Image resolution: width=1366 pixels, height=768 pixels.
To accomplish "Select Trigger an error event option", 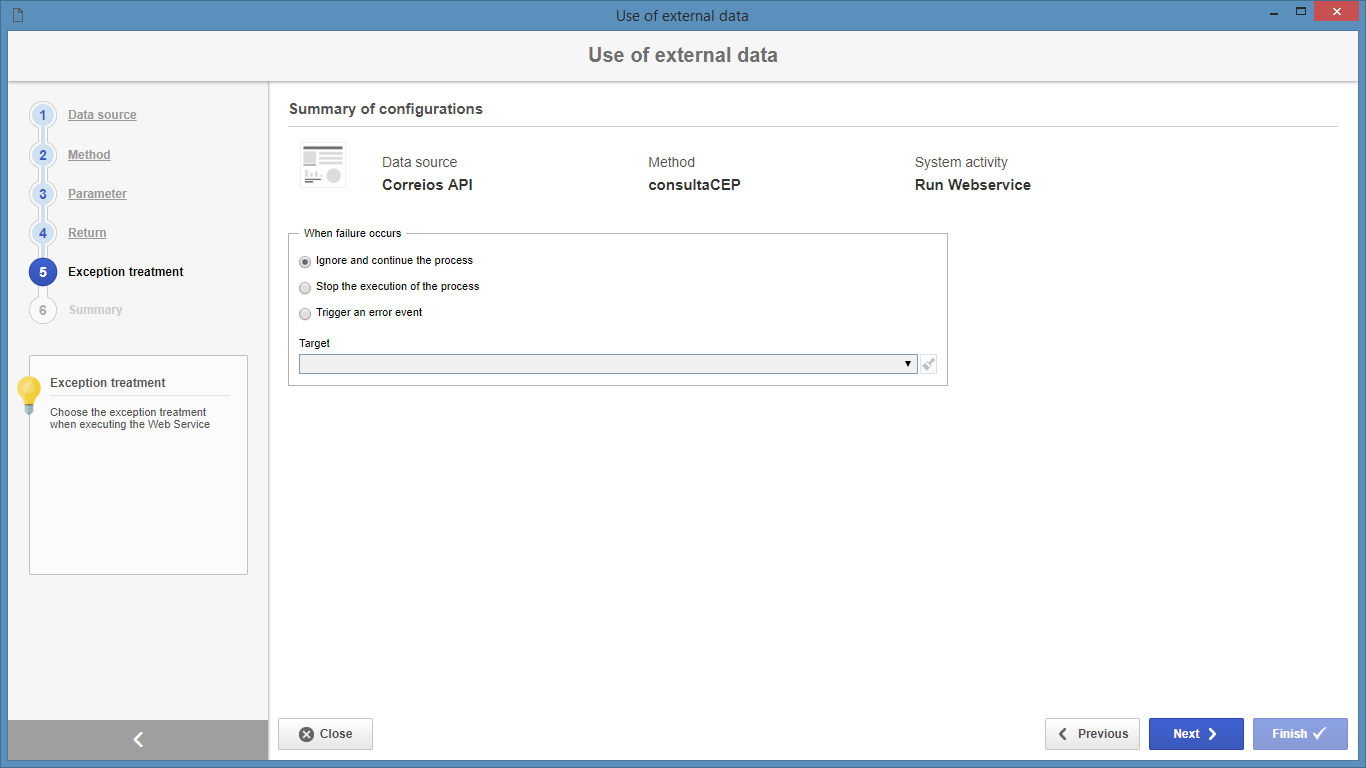I will (305, 313).
